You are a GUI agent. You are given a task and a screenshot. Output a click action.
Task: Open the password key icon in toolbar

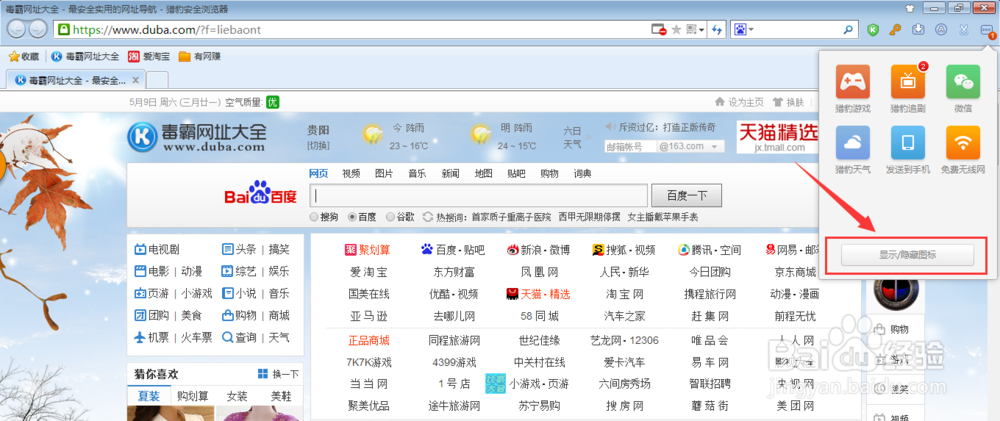click(x=895, y=29)
